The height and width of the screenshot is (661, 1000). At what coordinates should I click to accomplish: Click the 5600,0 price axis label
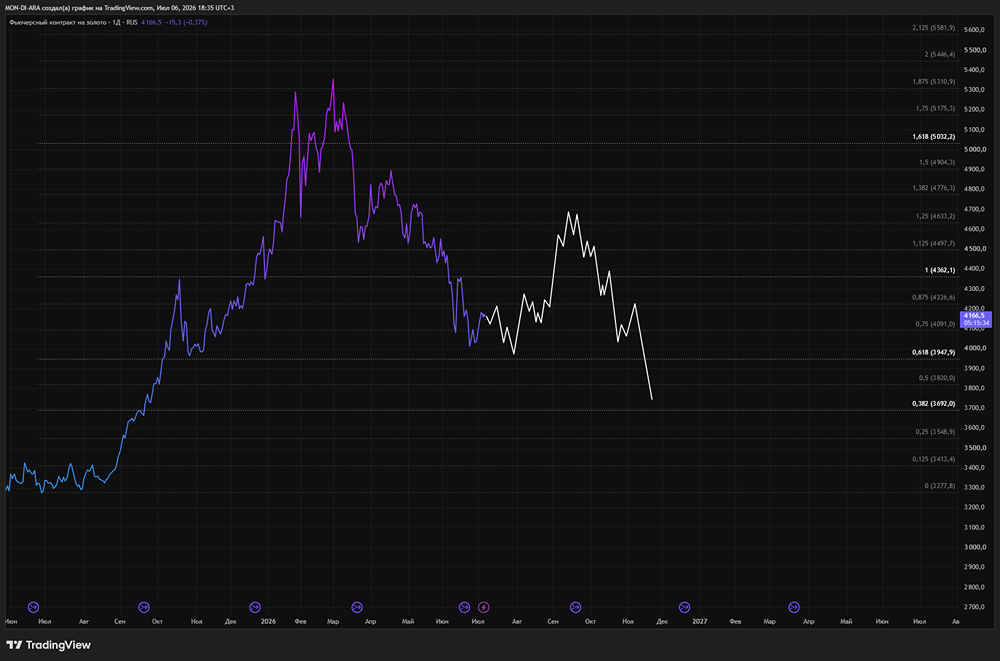(975, 30)
